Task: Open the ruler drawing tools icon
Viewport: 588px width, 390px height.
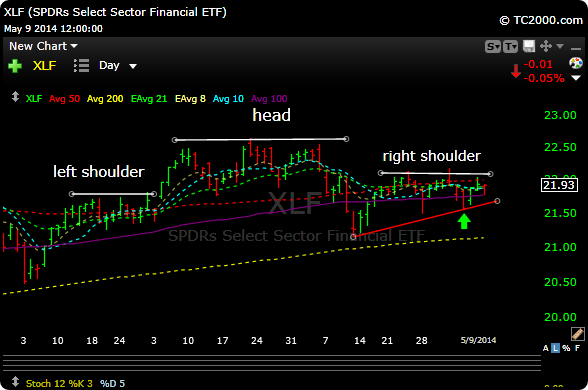Action: click(578, 334)
